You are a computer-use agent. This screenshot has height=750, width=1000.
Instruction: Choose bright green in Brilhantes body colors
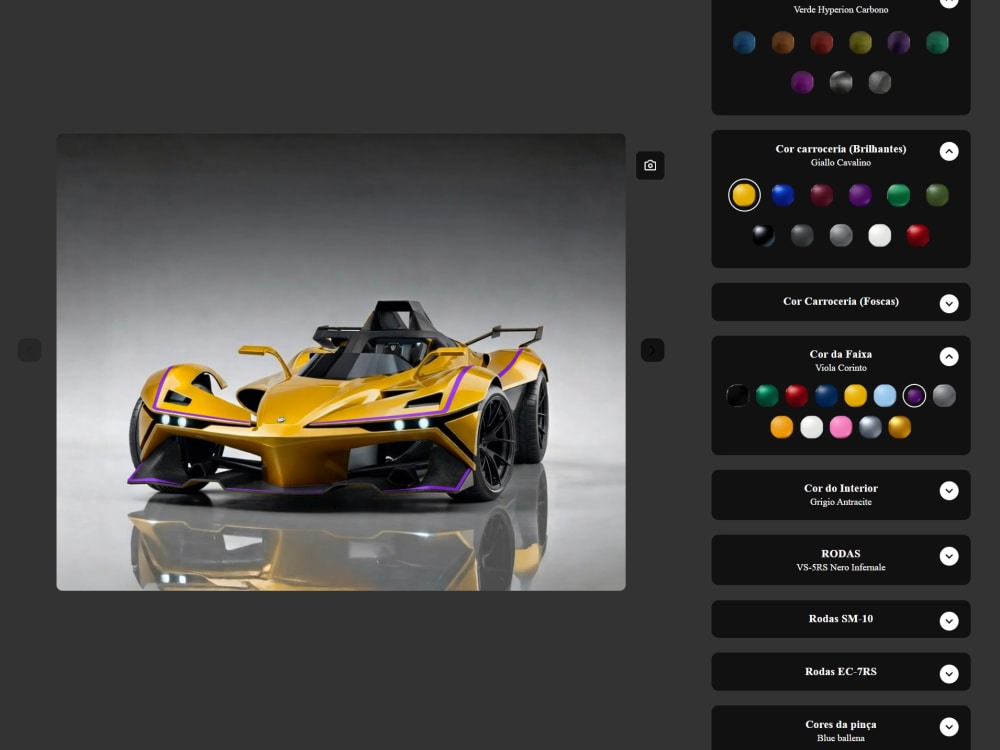pyautogui.click(x=899, y=195)
